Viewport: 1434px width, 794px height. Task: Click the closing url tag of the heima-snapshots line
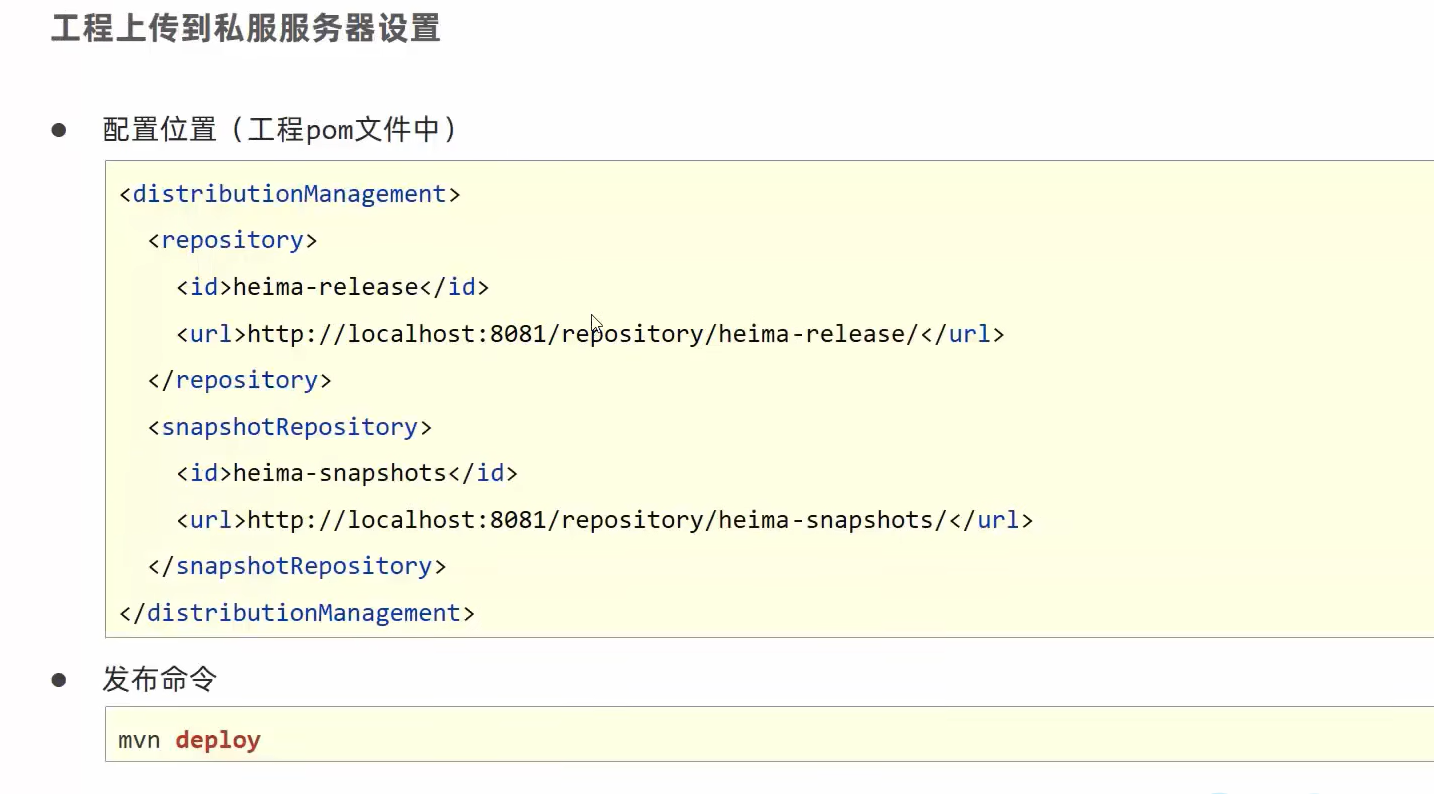point(990,520)
